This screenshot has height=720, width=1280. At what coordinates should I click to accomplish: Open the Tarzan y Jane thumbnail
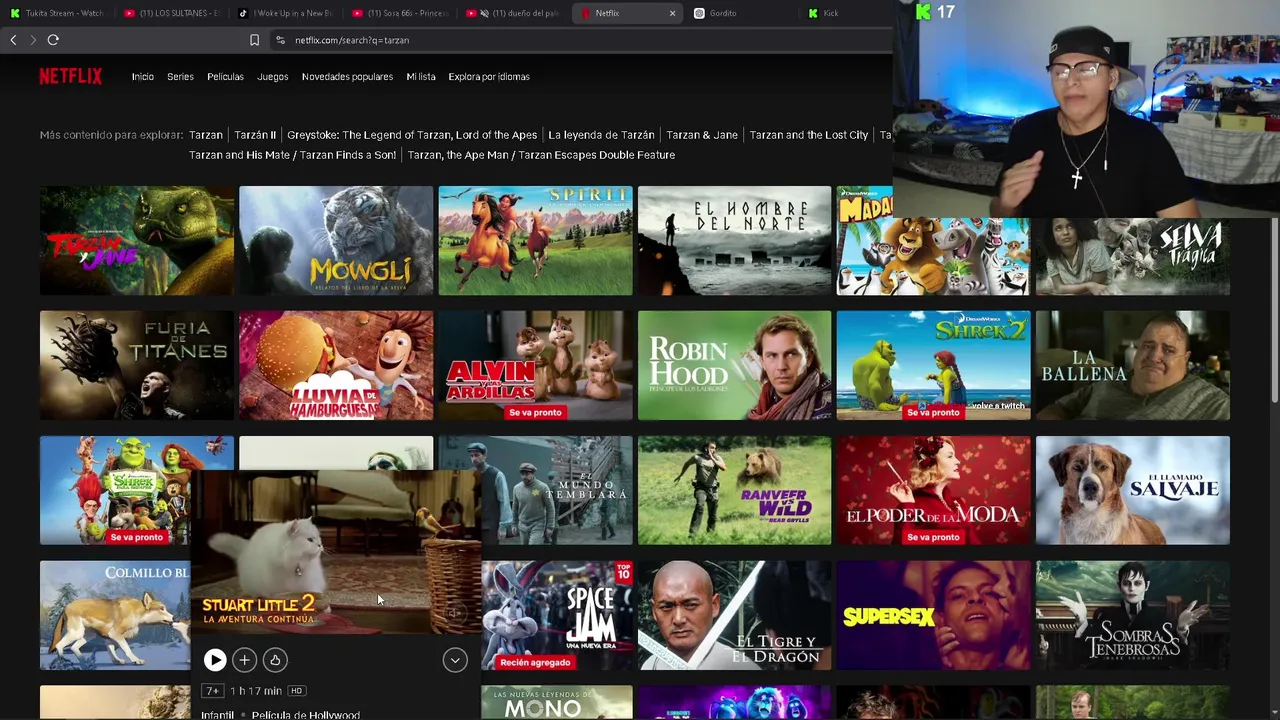[x=137, y=241]
